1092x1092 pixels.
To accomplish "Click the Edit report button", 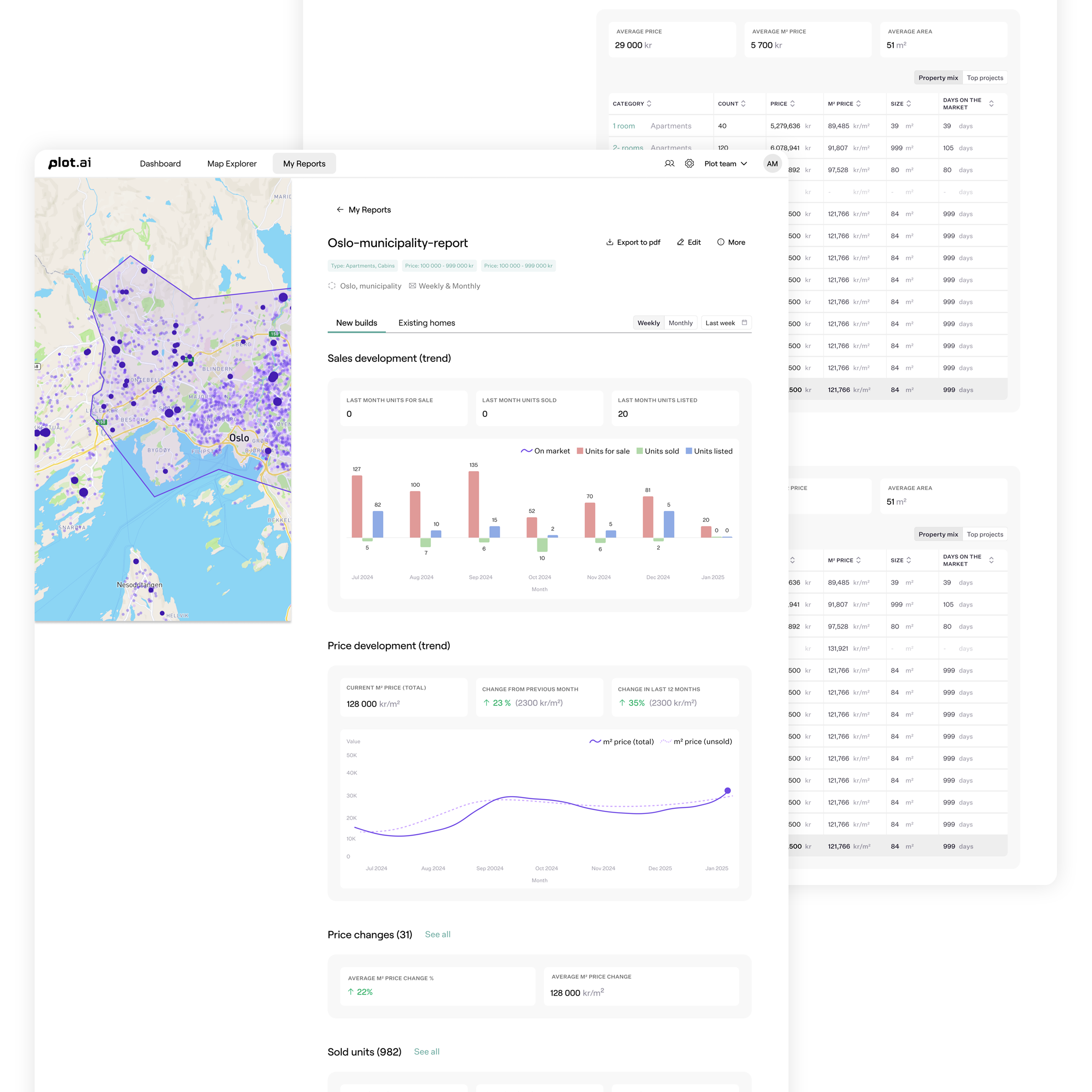I will coord(688,242).
